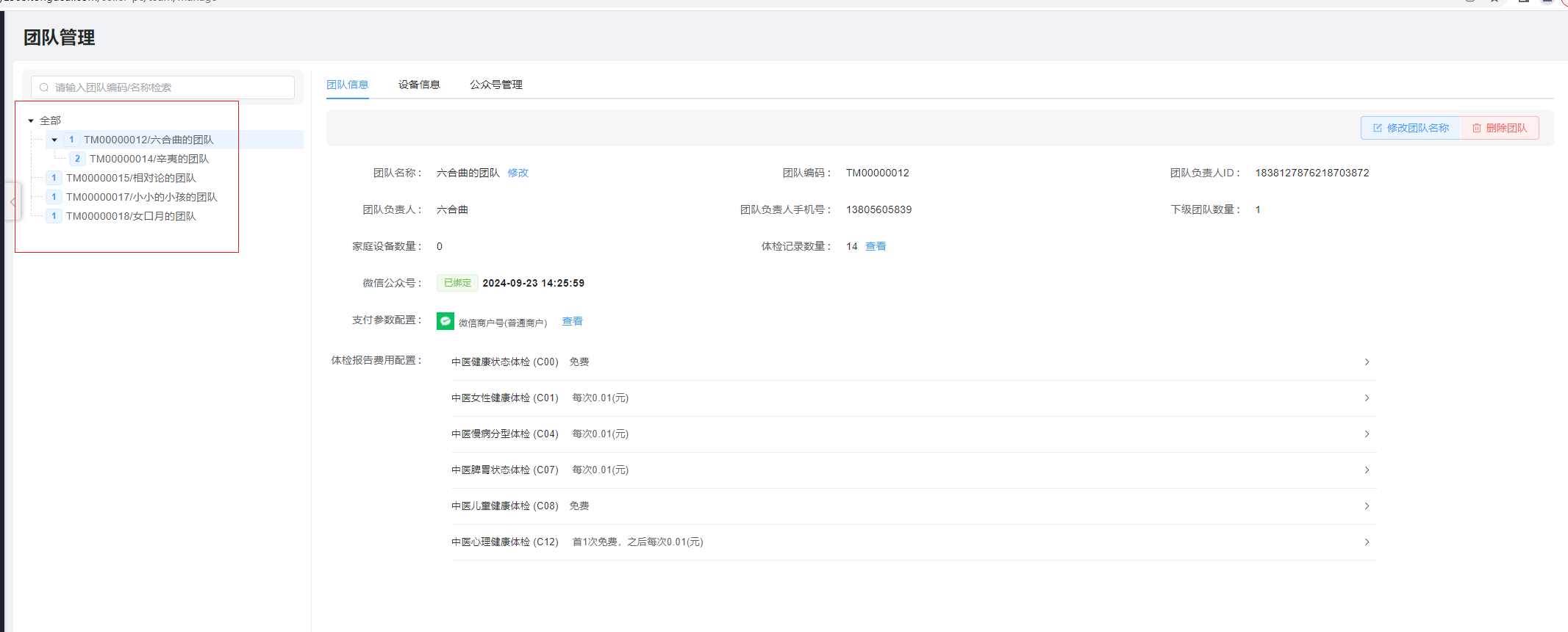
Task: Click the 中医女性健康体检 (C01) label
Action: tap(505, 398)
